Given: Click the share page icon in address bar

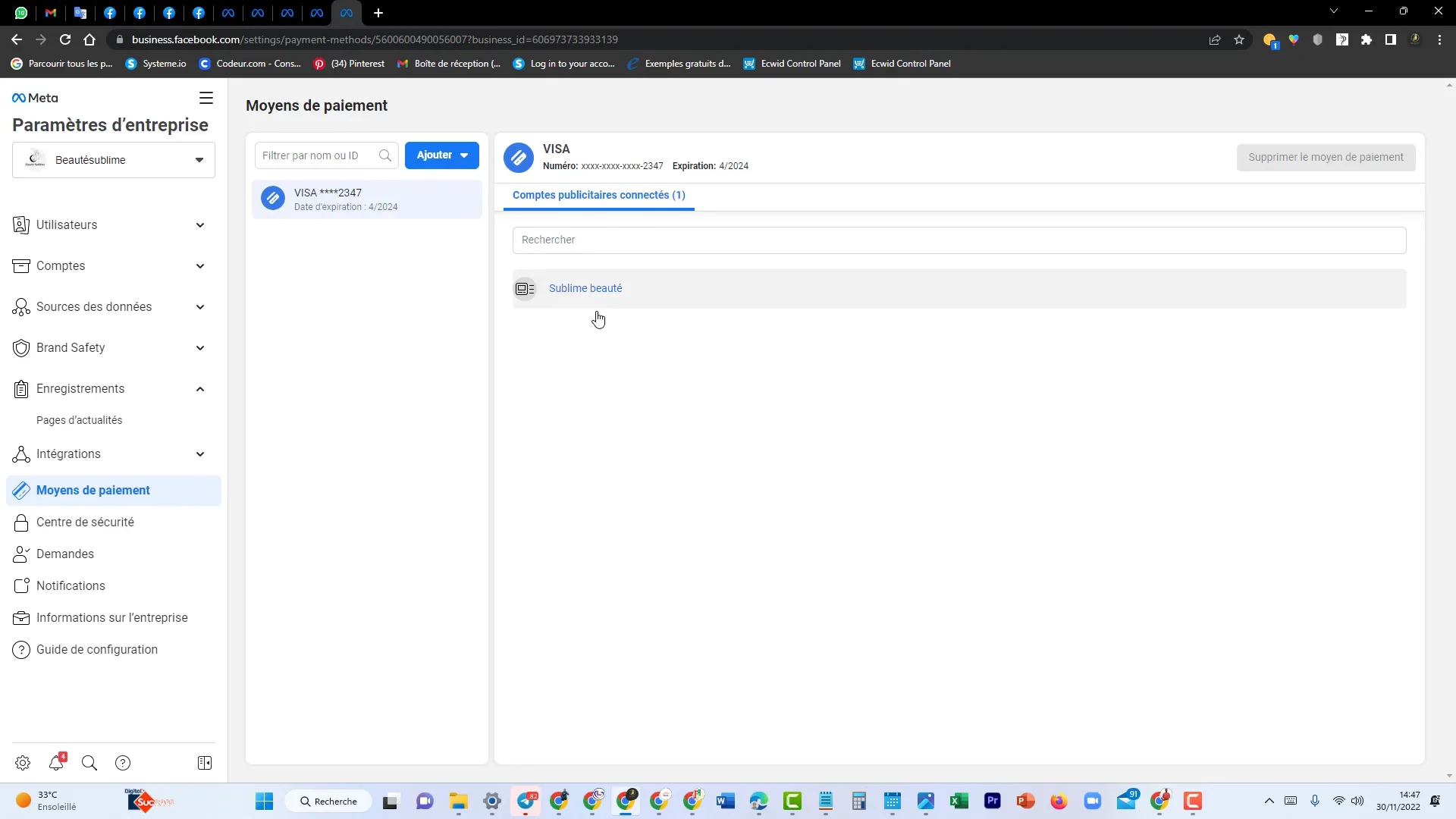Looking at the screenshot, I should 1215,39.
